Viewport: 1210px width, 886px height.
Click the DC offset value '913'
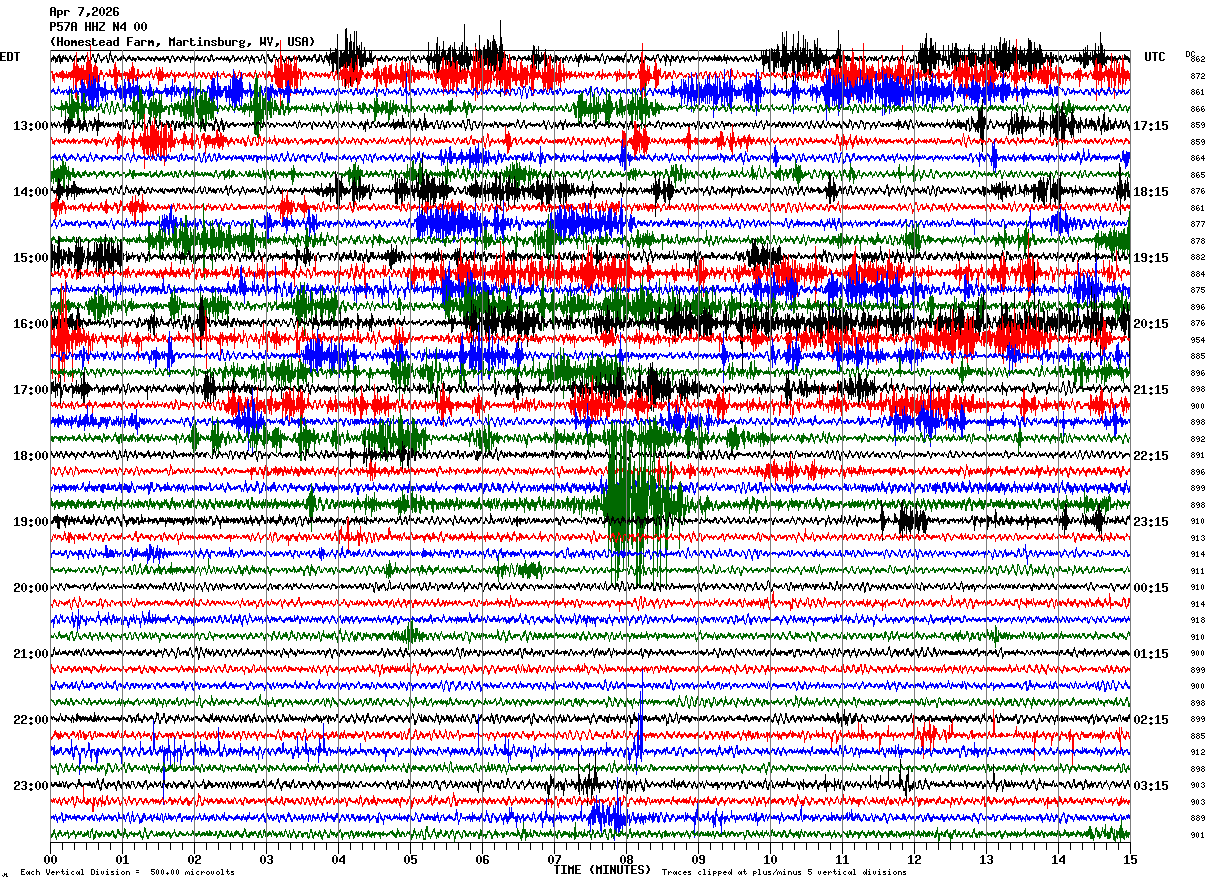pyautogui.click(x=1197, y=538)
